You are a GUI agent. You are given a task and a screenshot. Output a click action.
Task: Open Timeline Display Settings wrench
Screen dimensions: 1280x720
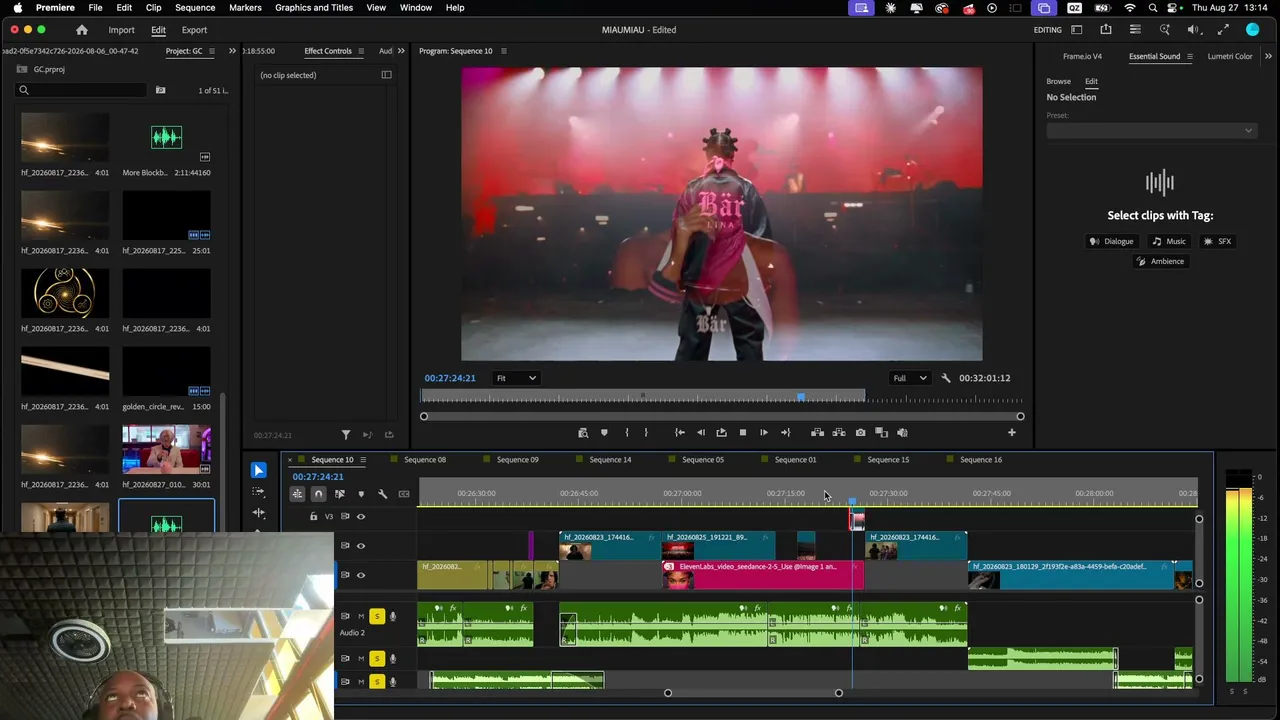click(382, 494)
